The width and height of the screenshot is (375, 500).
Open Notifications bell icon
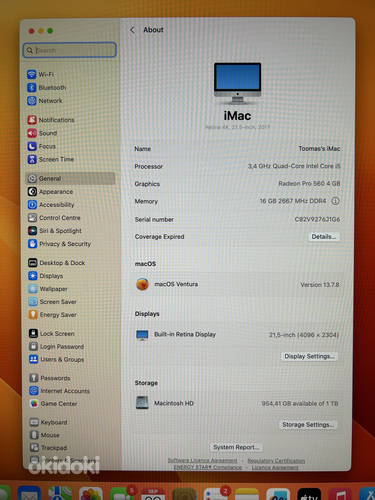tap(32, 120)
